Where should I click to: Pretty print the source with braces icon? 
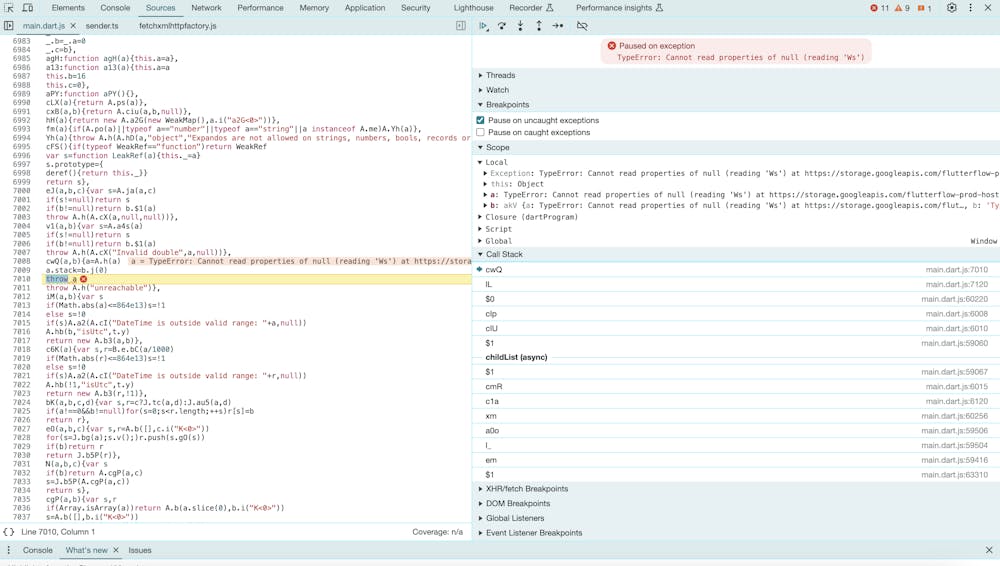9,532
